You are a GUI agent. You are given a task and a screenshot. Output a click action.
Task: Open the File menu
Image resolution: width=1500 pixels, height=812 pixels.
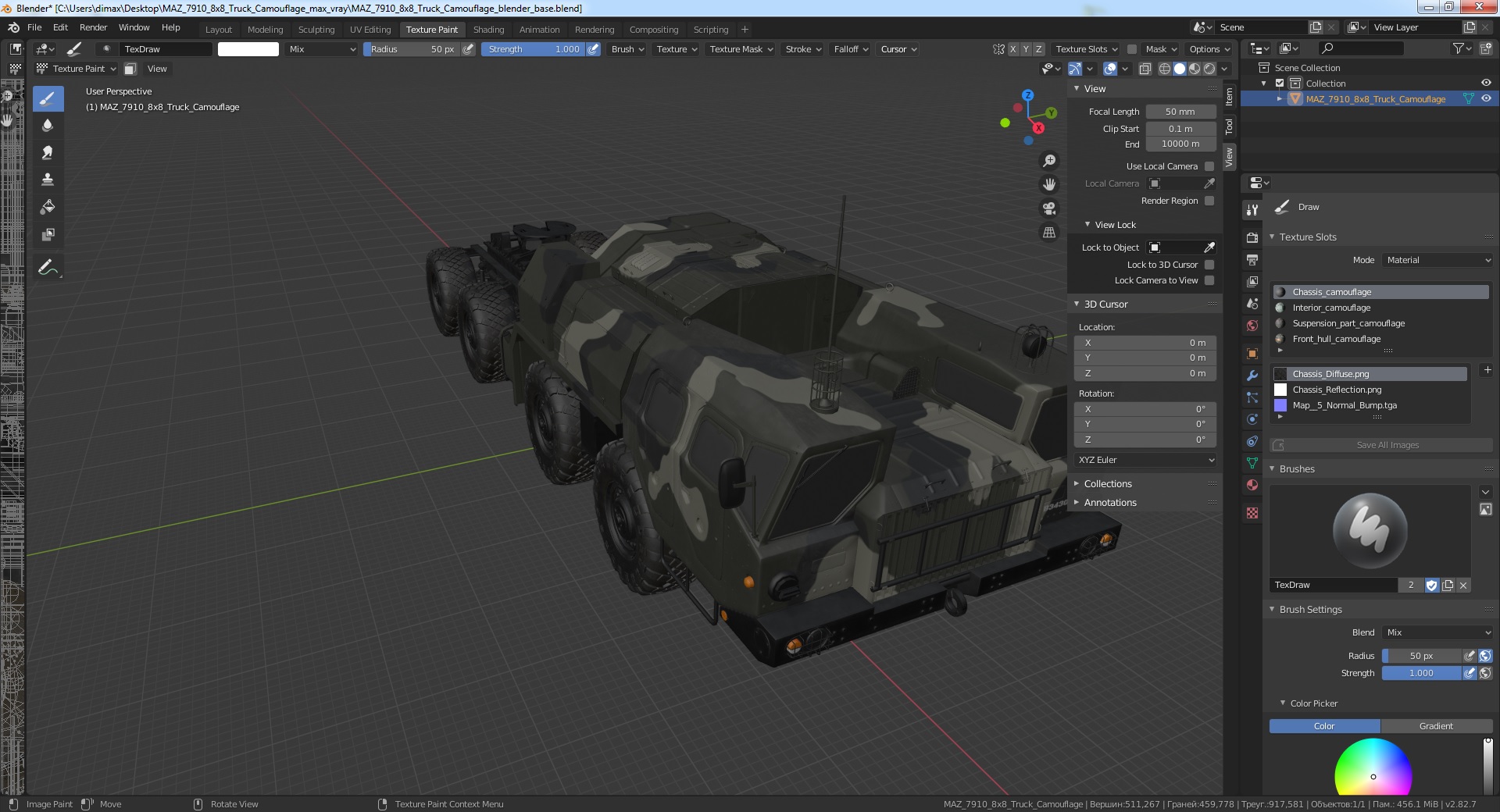[34, 27]
